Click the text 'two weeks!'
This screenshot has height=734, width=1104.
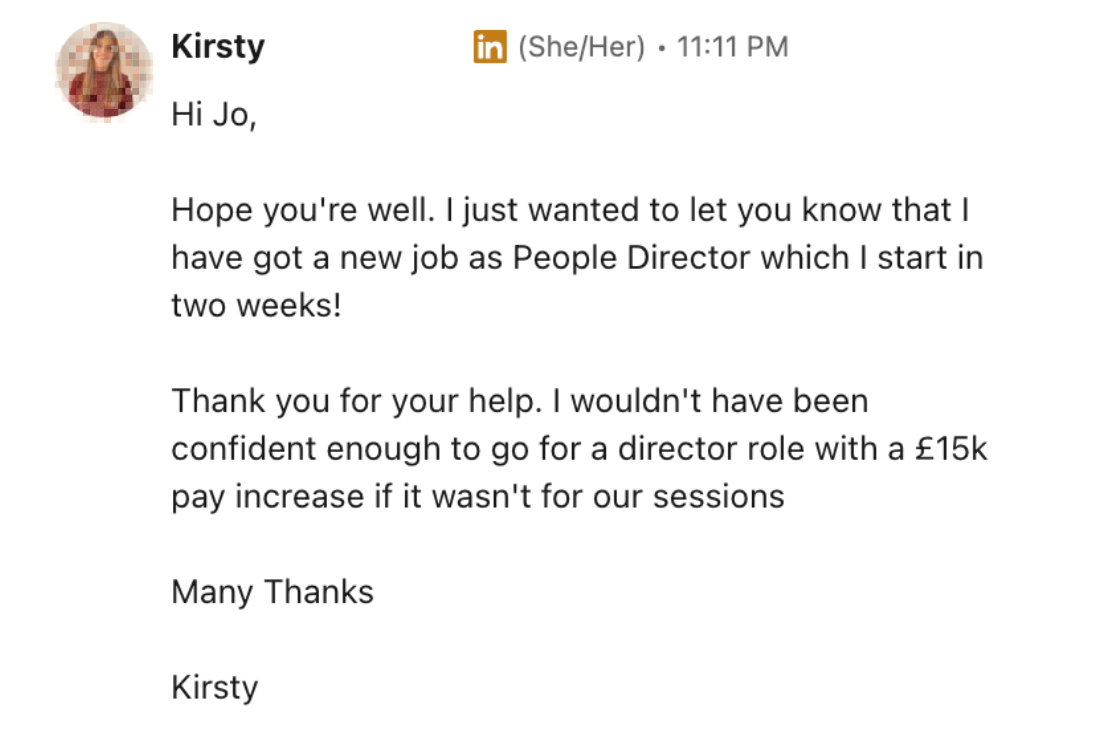(257, 306)
